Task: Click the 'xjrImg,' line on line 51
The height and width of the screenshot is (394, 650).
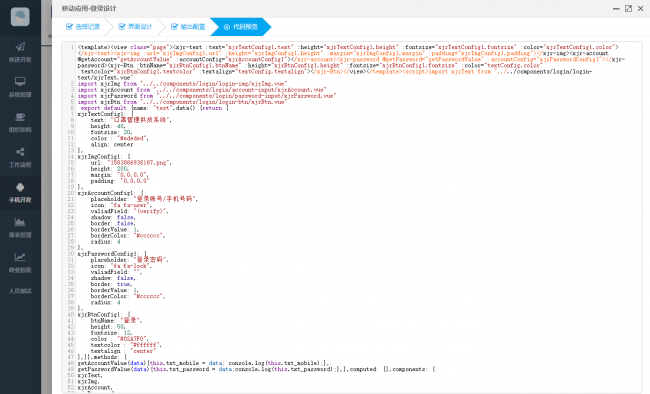Action: [88, 382]
